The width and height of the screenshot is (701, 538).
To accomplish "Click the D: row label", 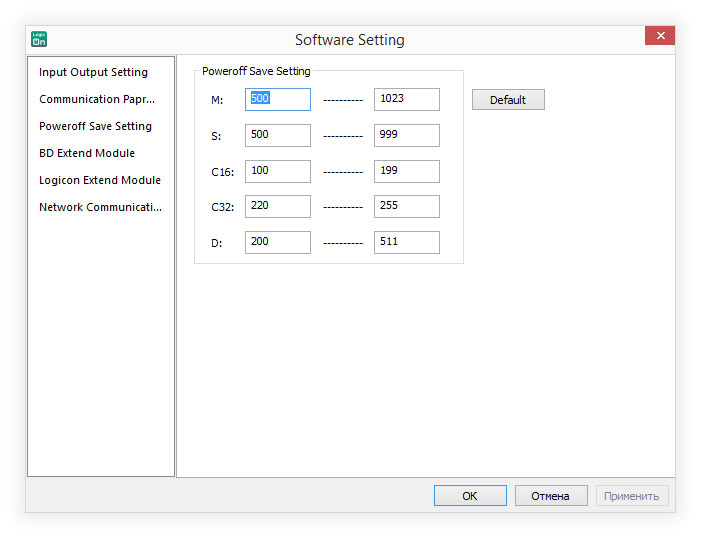I will 216,243.
